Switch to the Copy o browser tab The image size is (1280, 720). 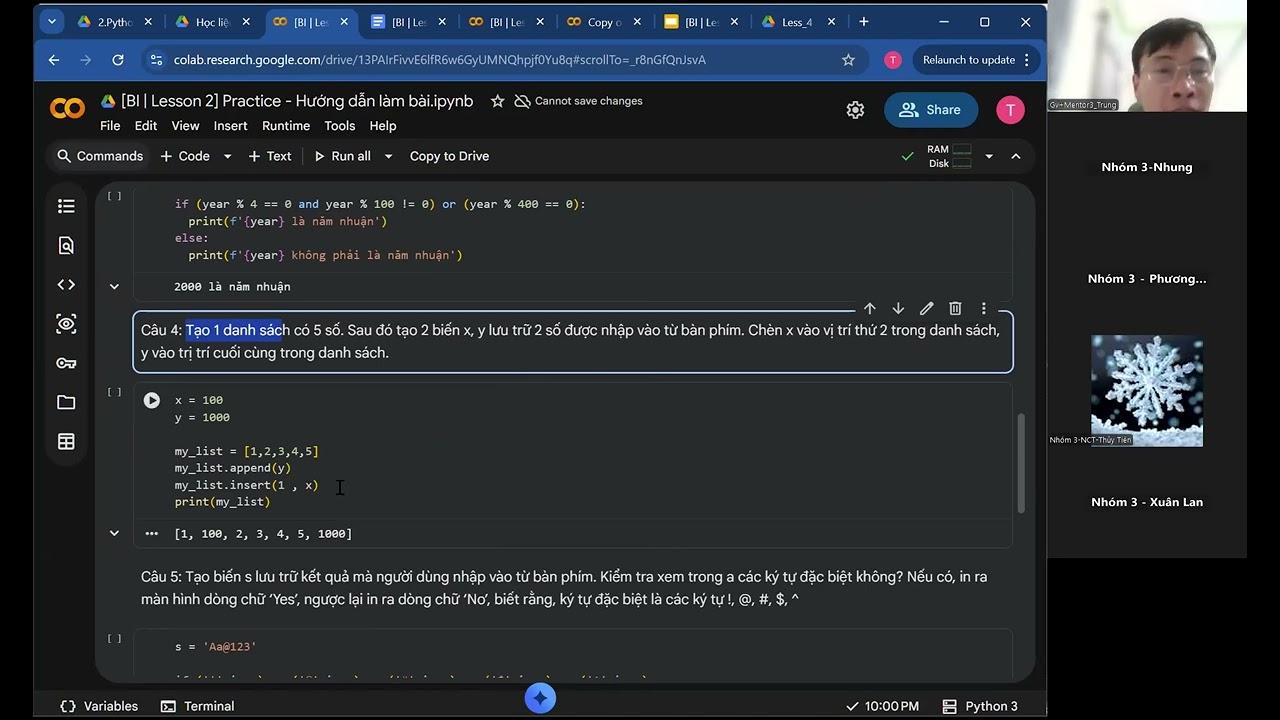click(x=605, y=22)
